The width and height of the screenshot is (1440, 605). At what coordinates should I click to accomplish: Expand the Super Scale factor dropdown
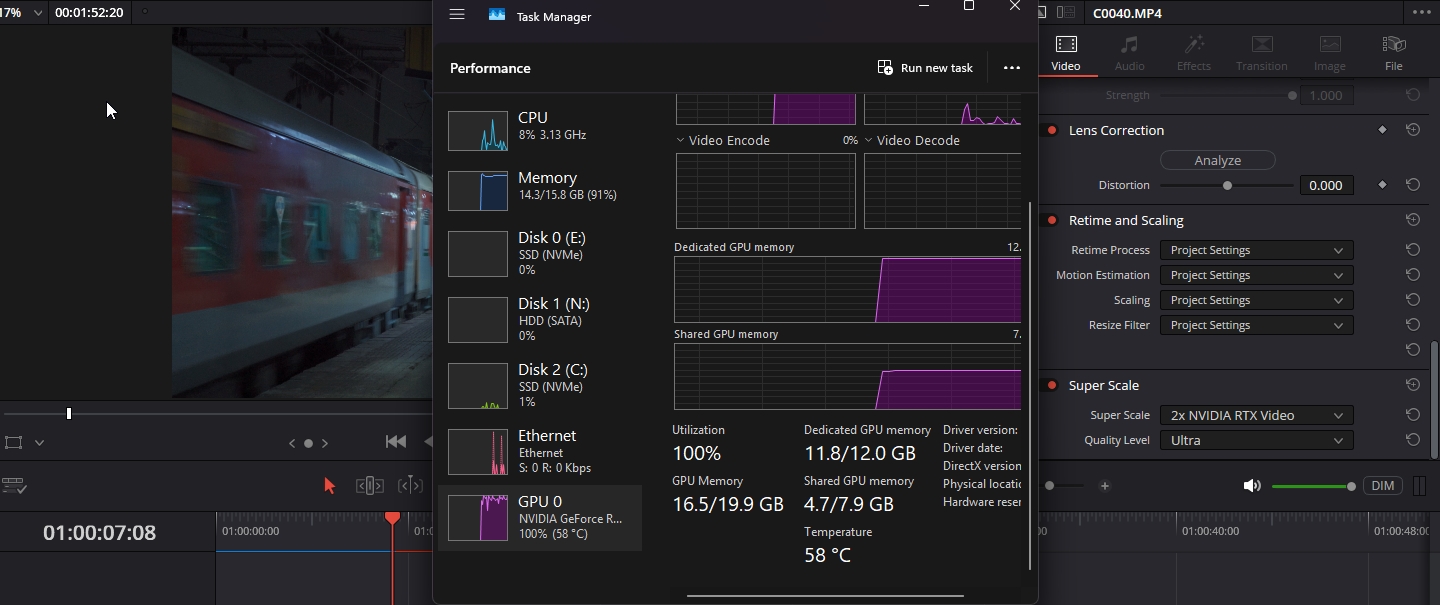(x=1256, y=415)
